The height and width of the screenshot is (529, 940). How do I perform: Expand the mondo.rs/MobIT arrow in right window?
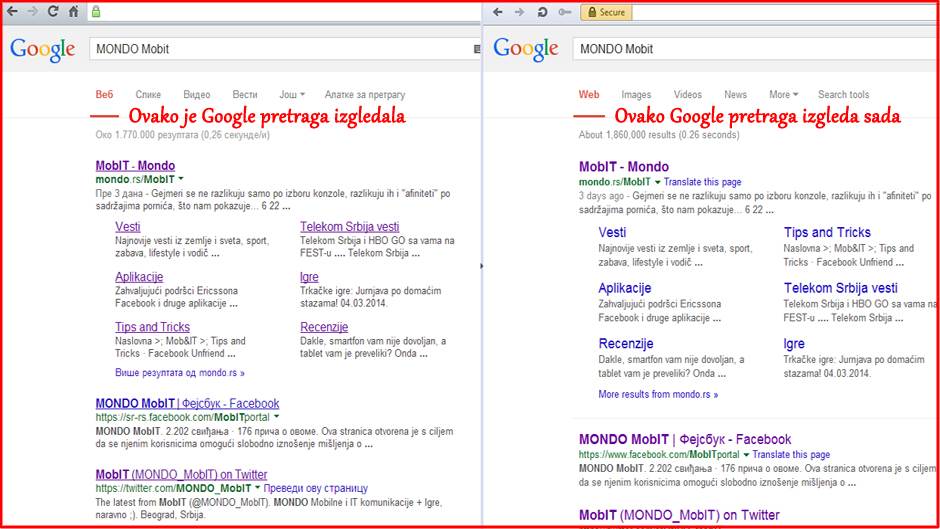point(657,182)
